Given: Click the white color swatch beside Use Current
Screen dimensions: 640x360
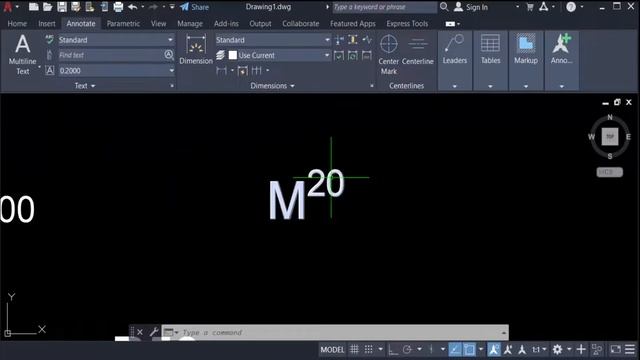Looking at the screenshot, I should [x=233, y=55].
